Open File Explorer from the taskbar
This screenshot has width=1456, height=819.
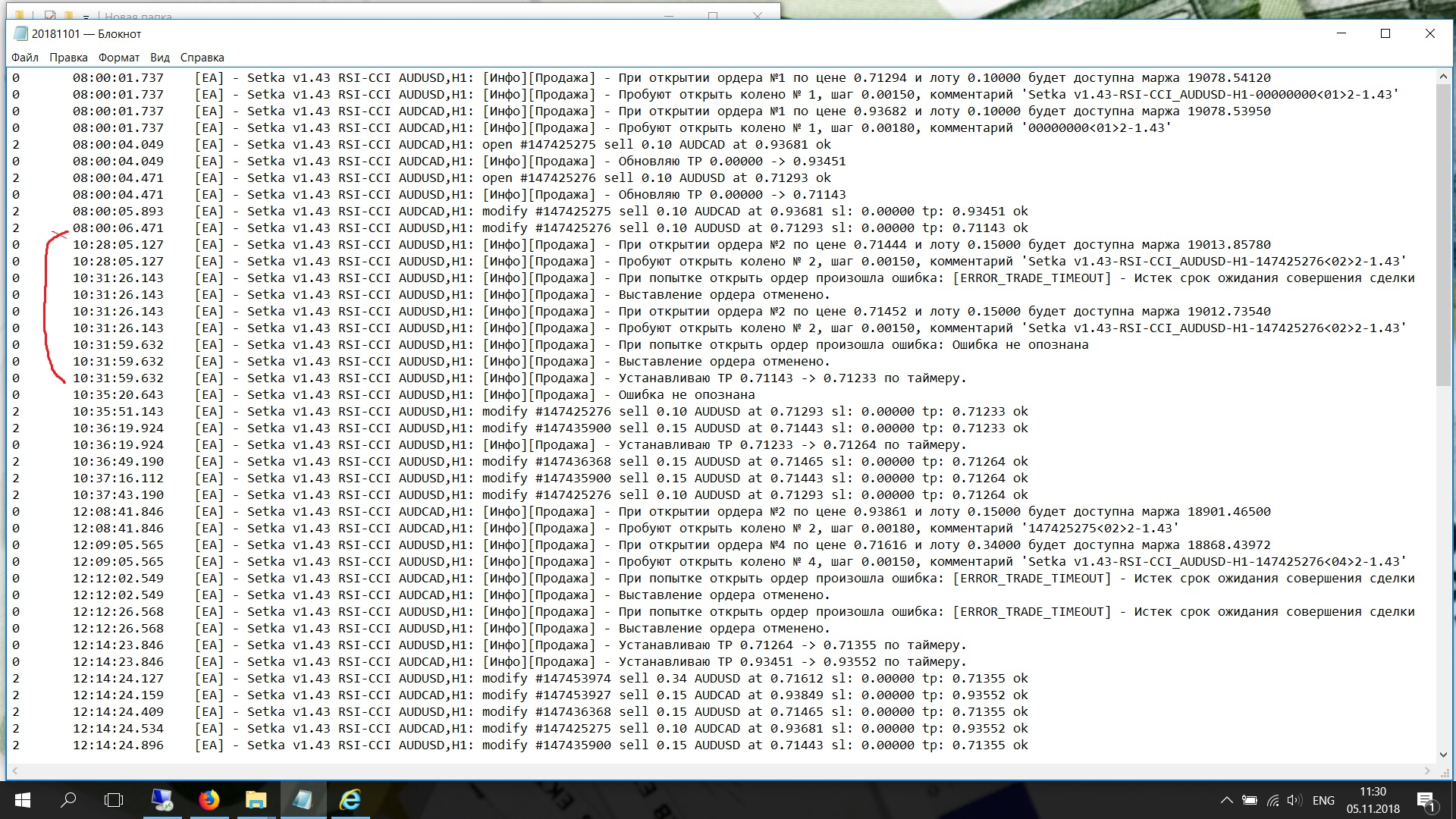[256, 800]
